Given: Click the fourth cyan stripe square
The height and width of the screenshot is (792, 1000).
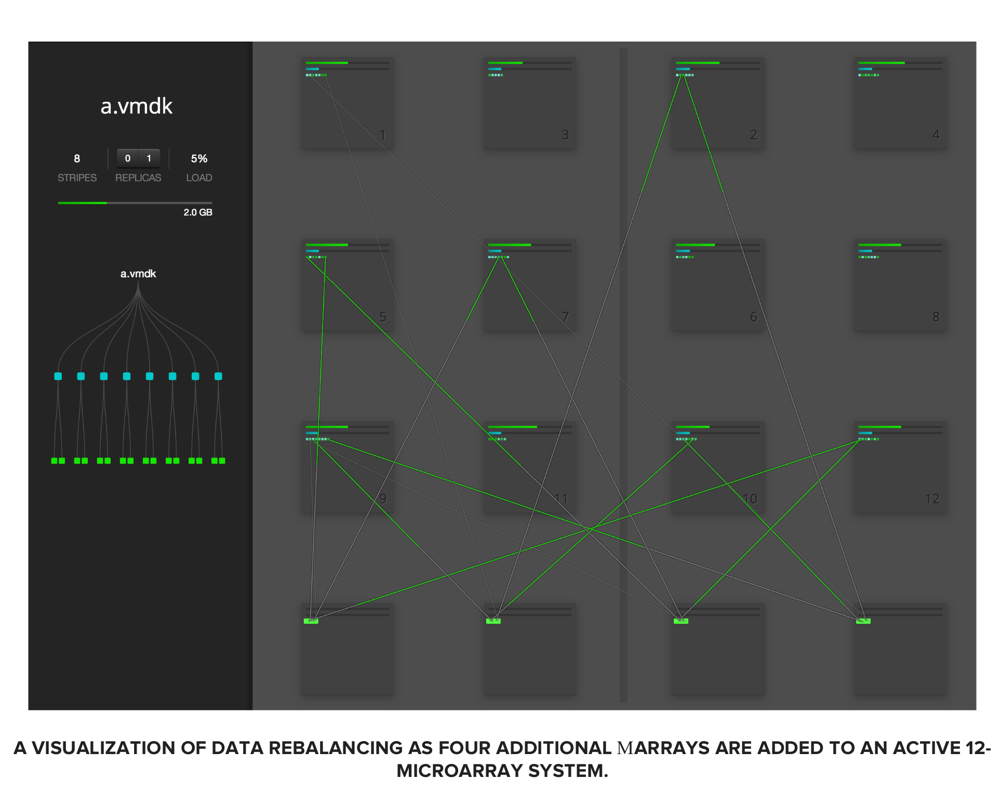Looking at the screenshot, I should click(x=126, y=376).
